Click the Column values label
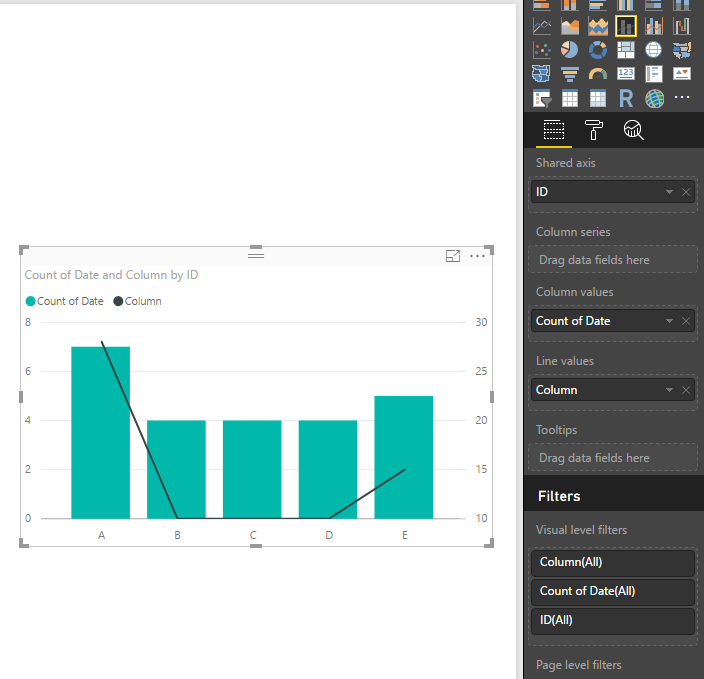The width and height of the screenshot is (704, 679). 575,292
